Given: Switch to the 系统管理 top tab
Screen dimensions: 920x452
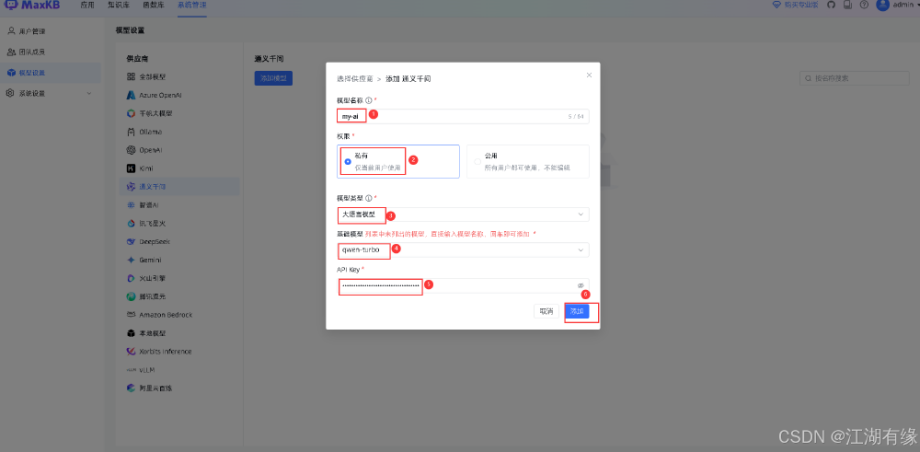Looking at the screenshot, I should (x=192, y=5).
